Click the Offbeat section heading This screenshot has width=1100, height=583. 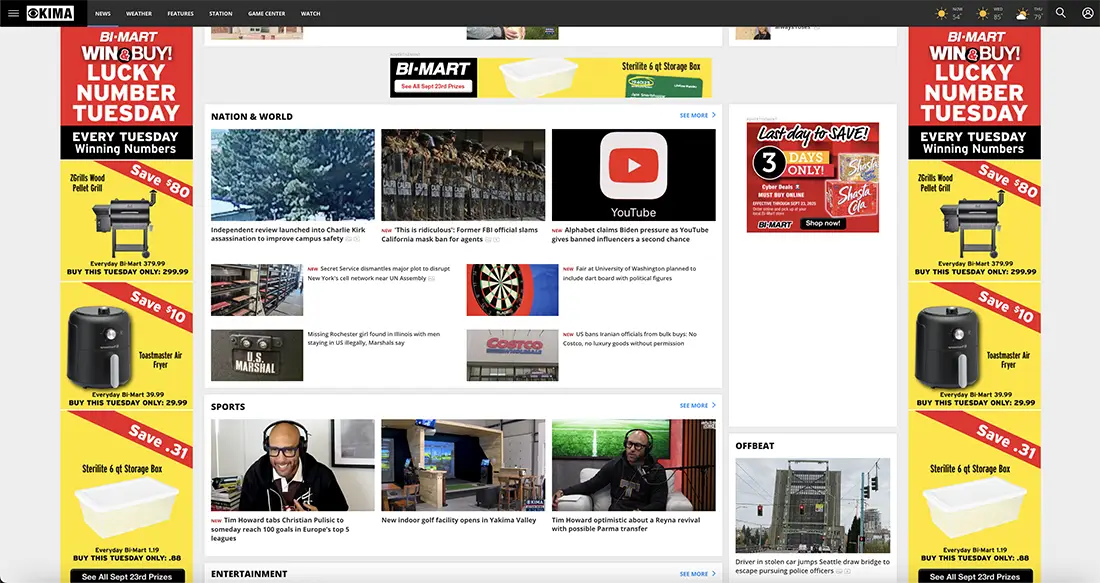click(x=755, y=445)
